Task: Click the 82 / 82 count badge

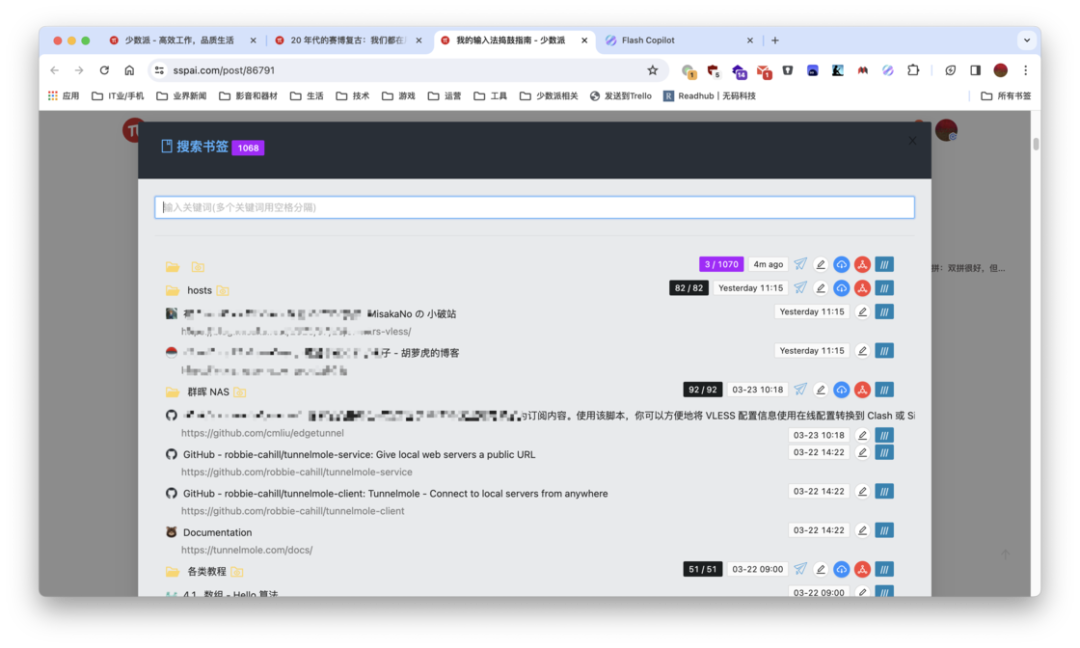Action: (689, 288)
